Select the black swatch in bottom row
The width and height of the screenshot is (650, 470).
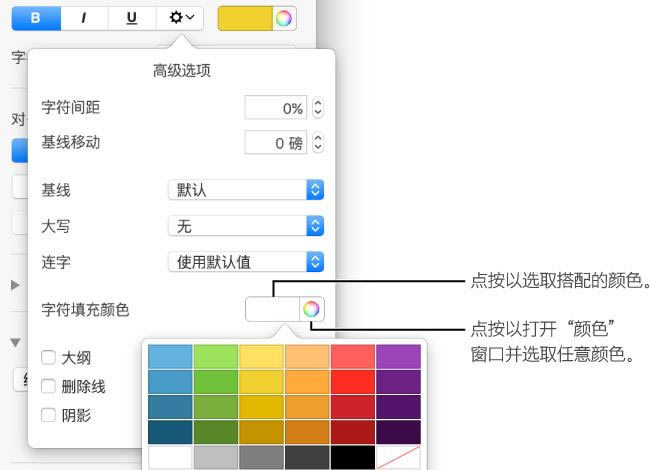click(x=354, y=458)
